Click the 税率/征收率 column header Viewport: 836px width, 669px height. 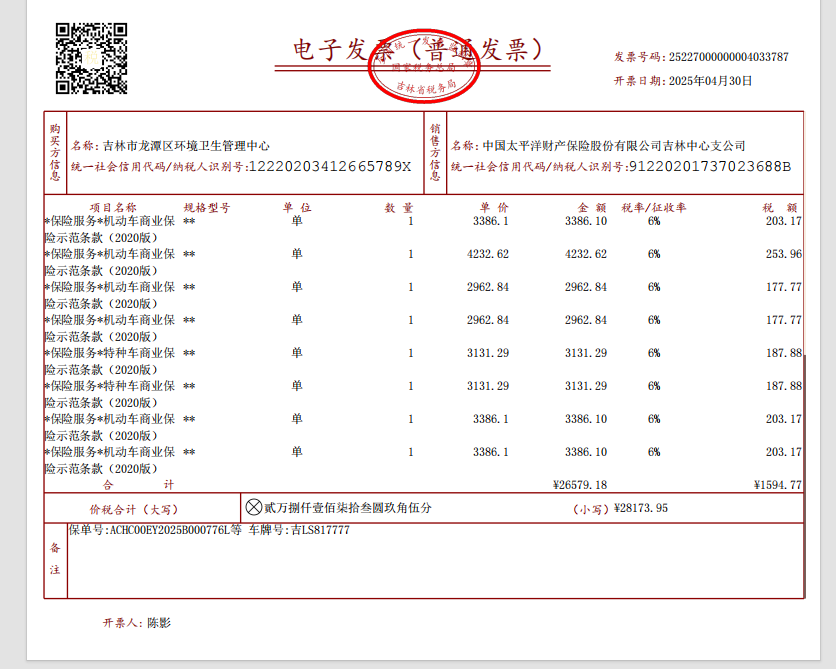coord(654,207)
